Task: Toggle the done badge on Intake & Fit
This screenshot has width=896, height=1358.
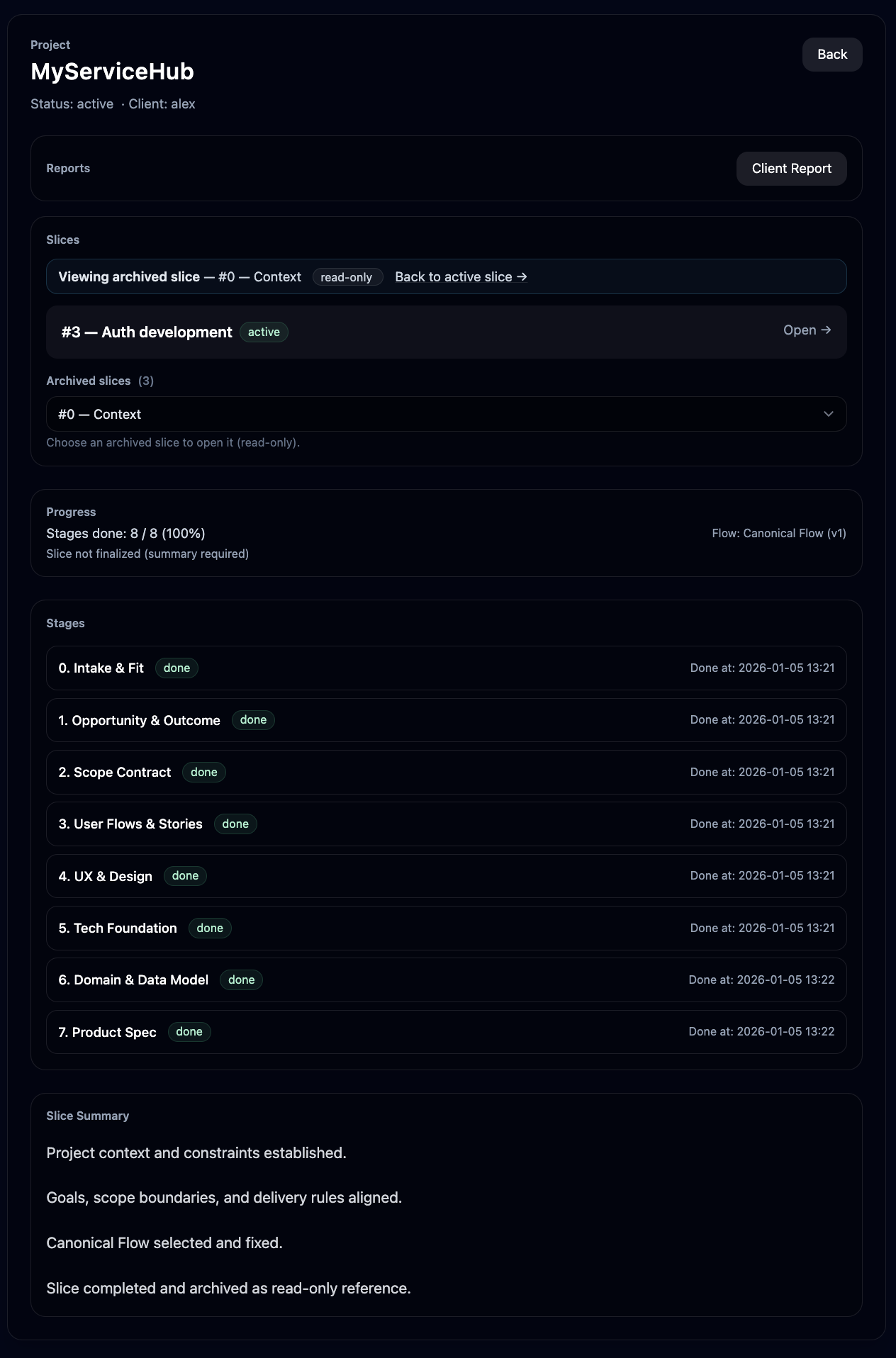Action: coord(176,668)
